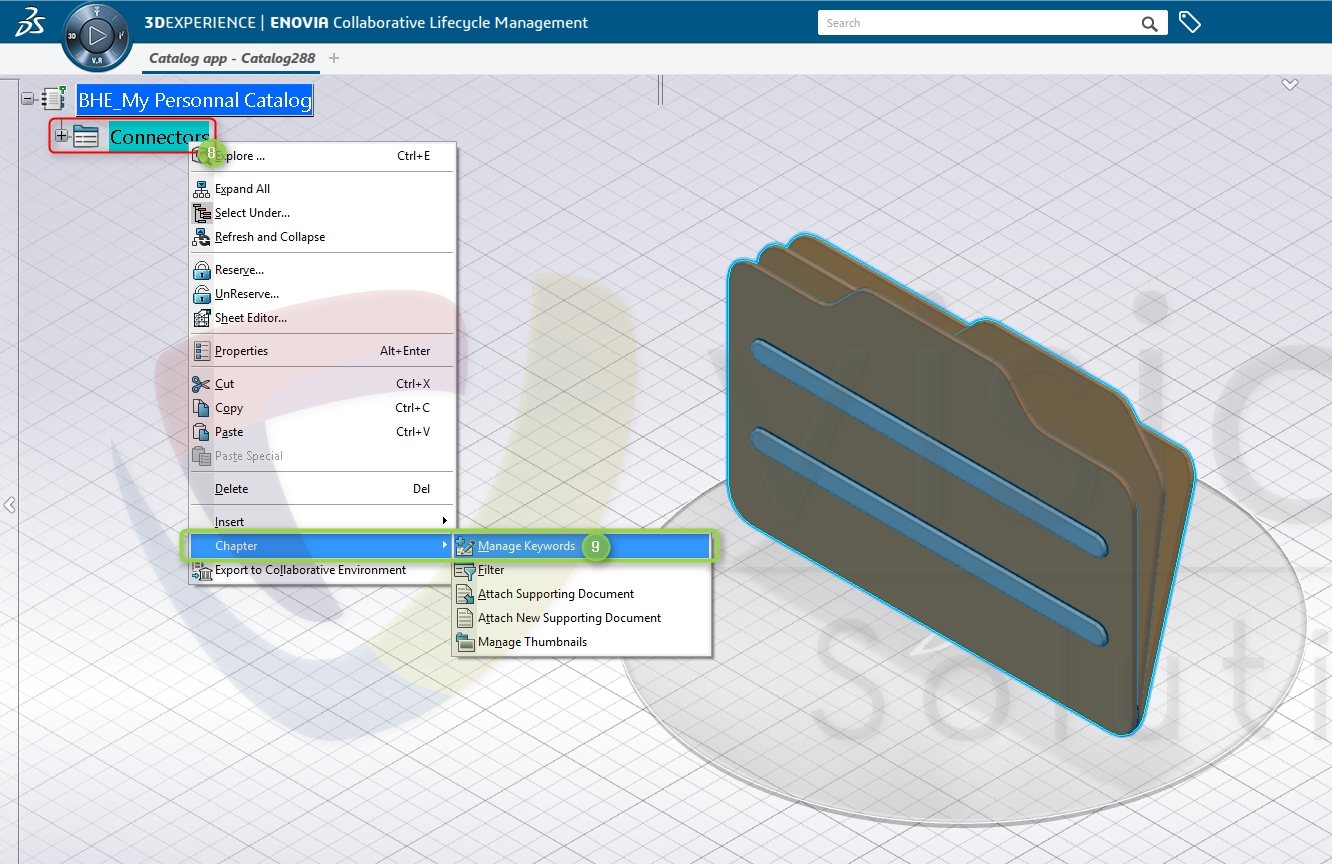1332x864 pixels.
Task: Click the scissors Cut icon
Action: pos(201,384)
